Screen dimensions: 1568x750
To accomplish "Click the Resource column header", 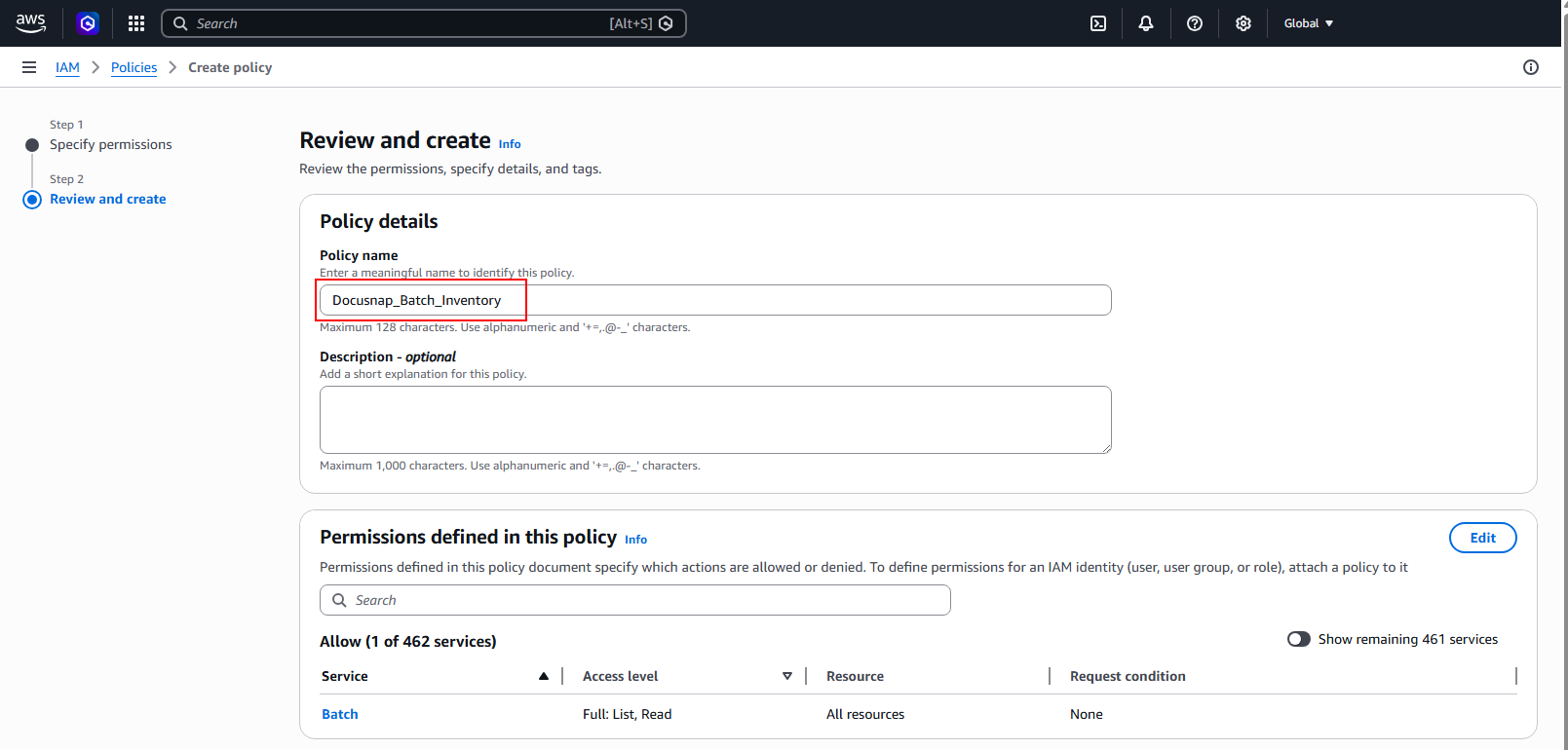I will point(855,676).
